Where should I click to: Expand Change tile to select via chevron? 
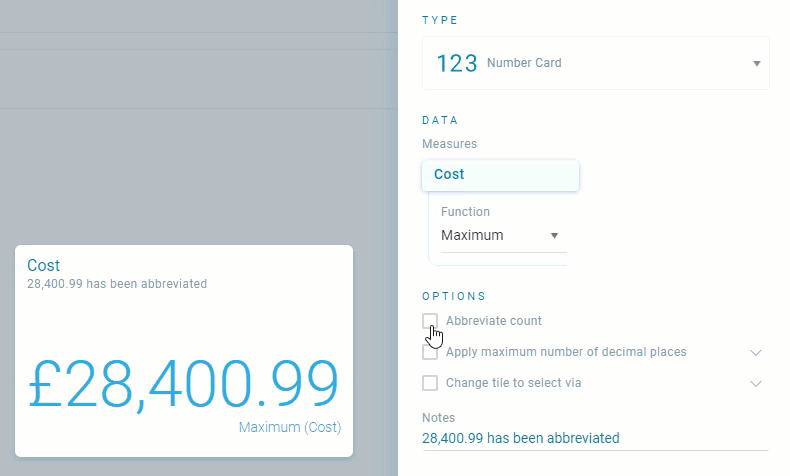(x=755, y=384)
